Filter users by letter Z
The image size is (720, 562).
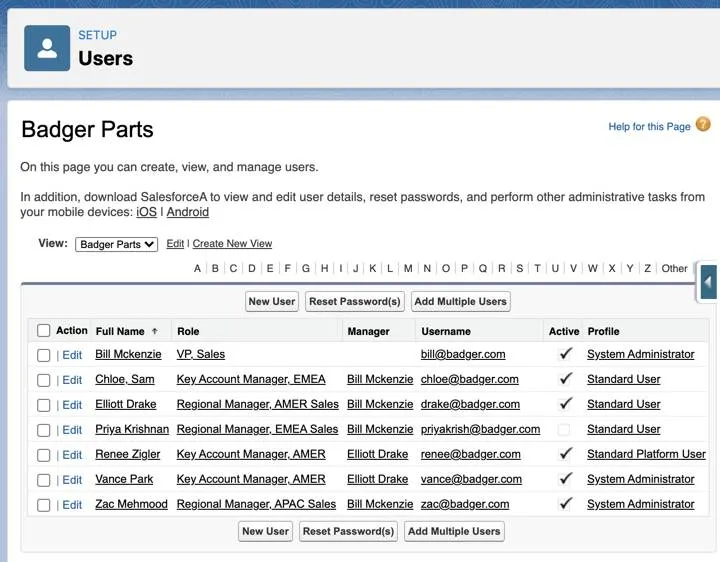pyautogui.click(x=647, y=268)
